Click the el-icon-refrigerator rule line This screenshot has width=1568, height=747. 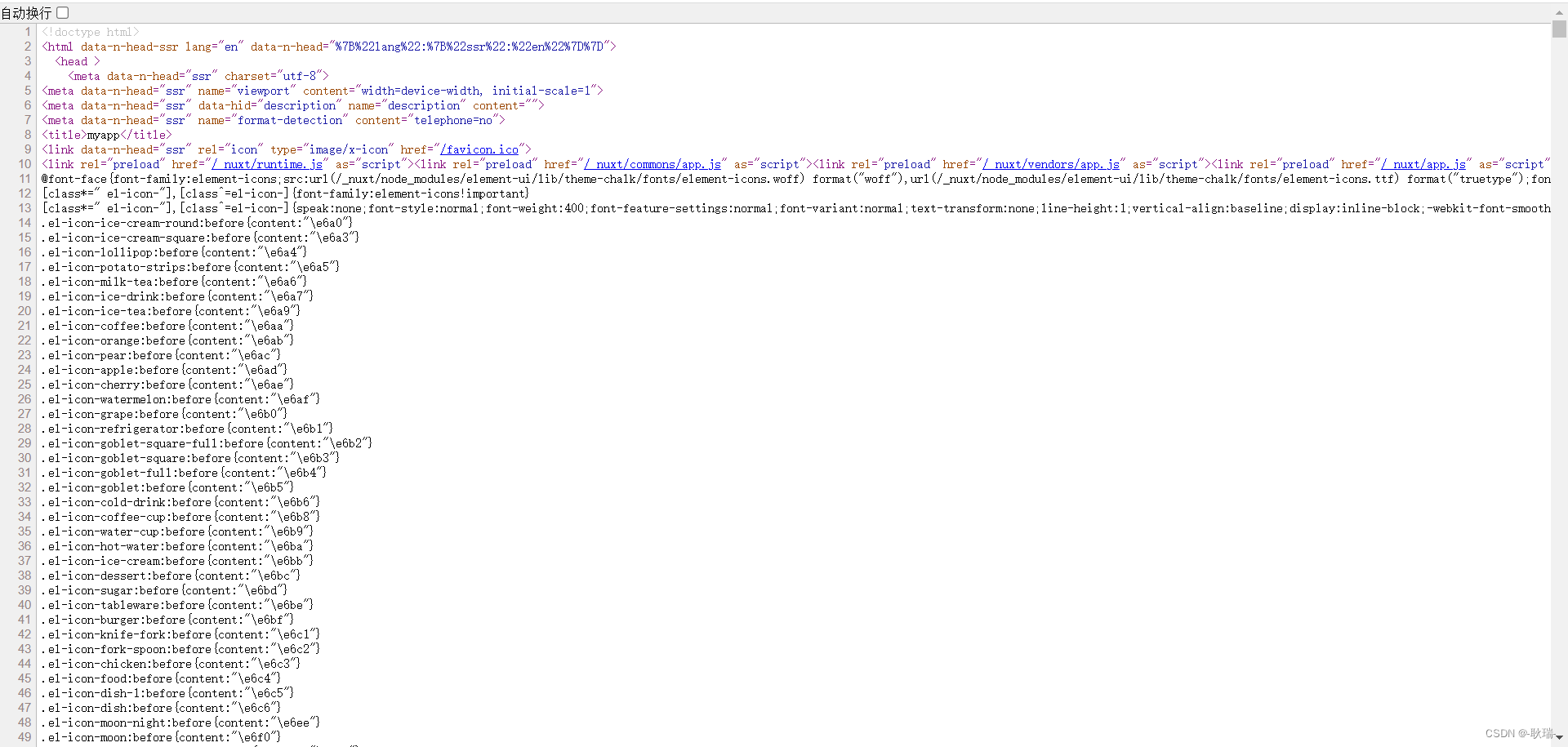[187, 429]
